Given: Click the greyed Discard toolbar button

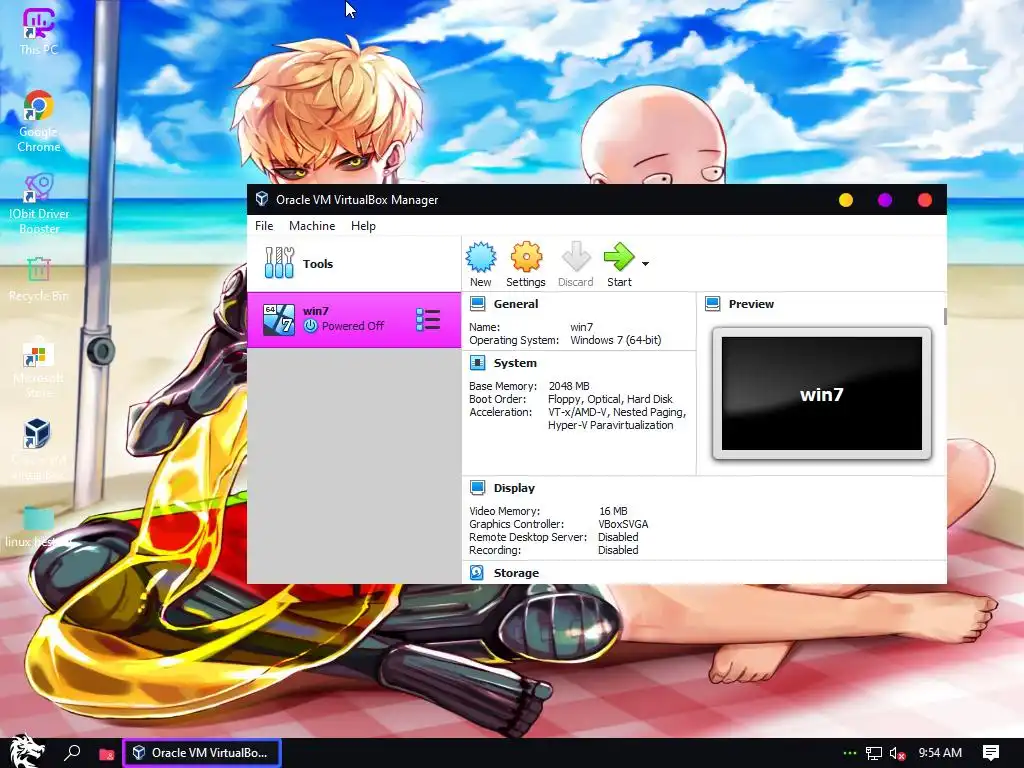Looking at the screenshot, I should (x=575, y=264).
